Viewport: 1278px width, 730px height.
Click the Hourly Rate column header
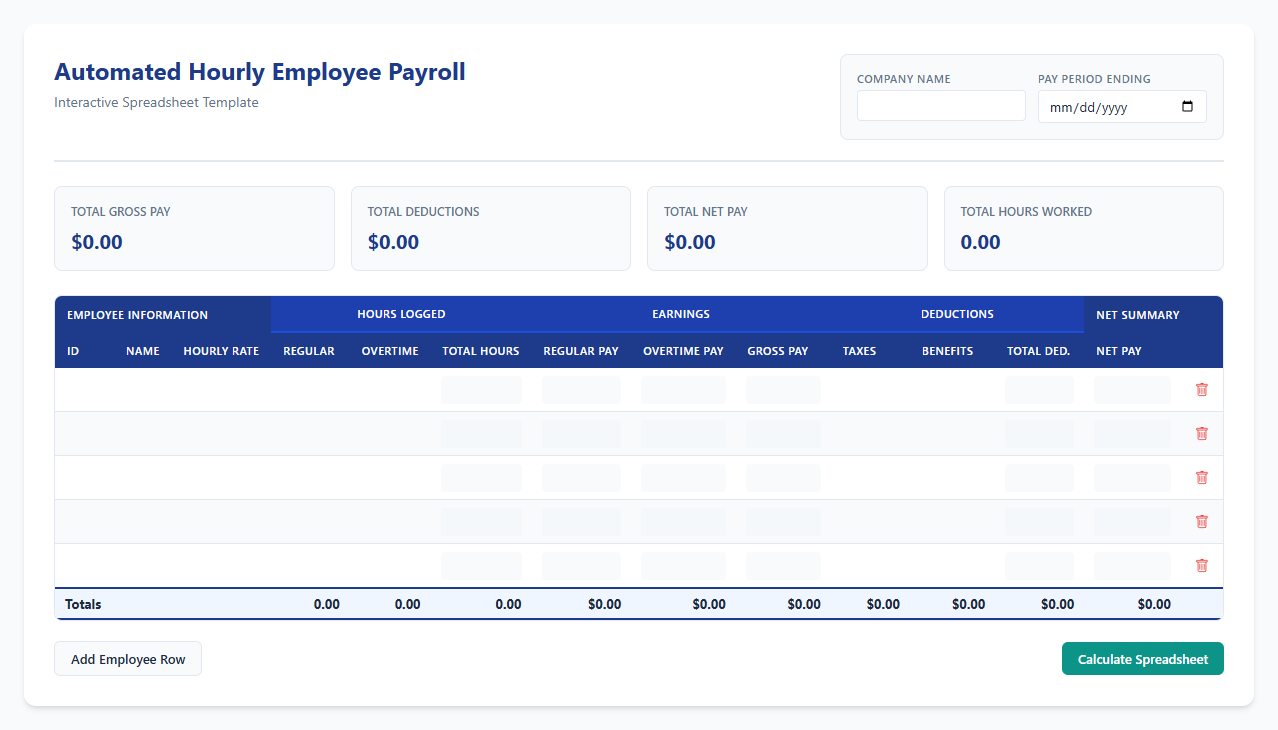pyautogui.click(x=221, y=351)
